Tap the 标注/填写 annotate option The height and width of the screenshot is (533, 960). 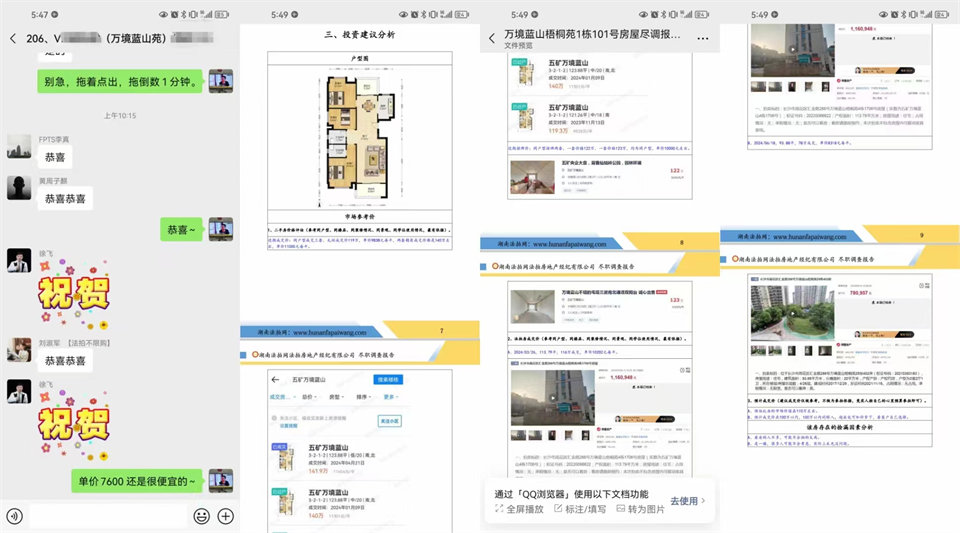point(583,509)
